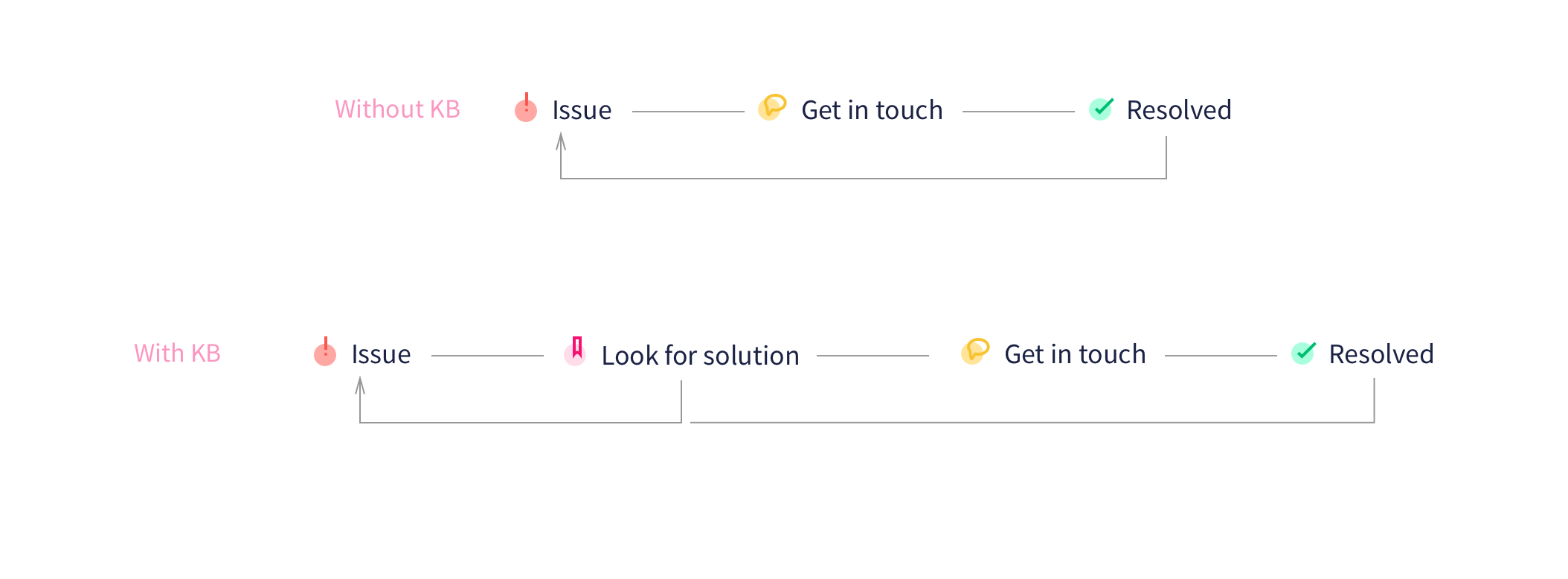Click the green checkmark icon in bottom row

click(1304, 353)
